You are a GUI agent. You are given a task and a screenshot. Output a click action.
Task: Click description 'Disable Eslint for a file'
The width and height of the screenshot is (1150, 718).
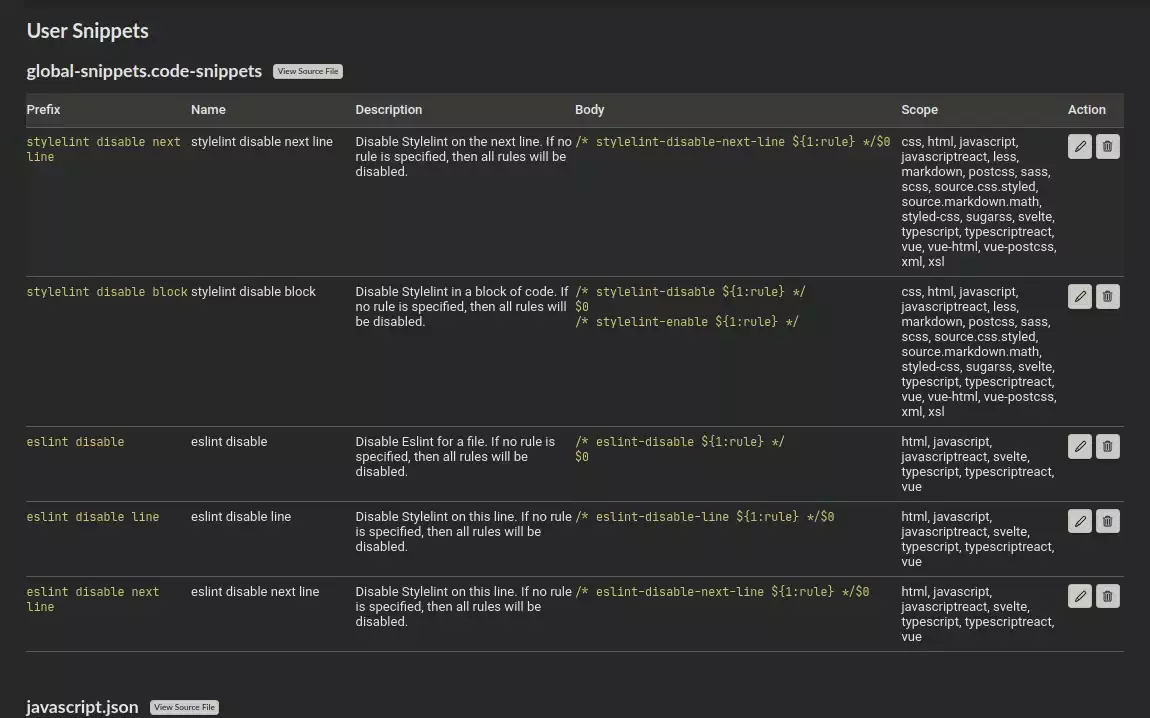point(455,456)
